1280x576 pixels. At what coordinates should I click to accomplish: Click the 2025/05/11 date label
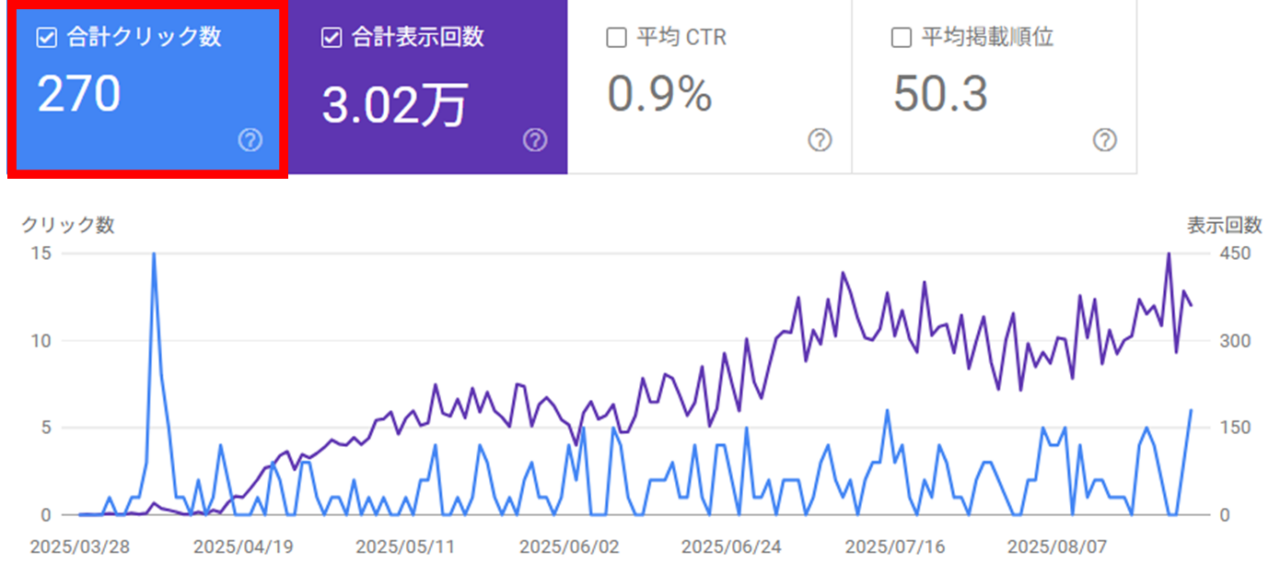pos(405,547)
